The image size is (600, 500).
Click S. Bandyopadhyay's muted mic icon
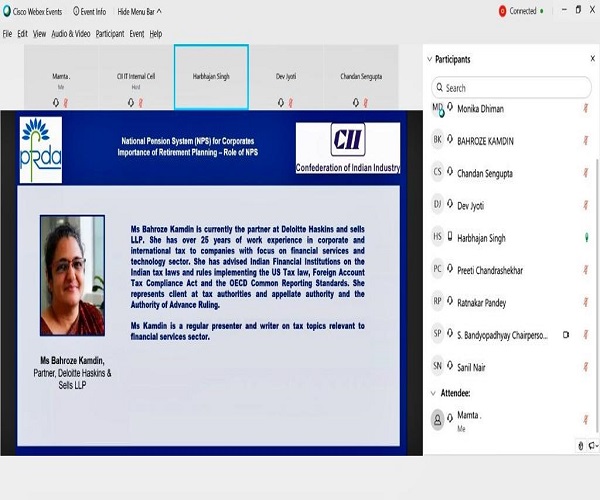coord(586,334)
